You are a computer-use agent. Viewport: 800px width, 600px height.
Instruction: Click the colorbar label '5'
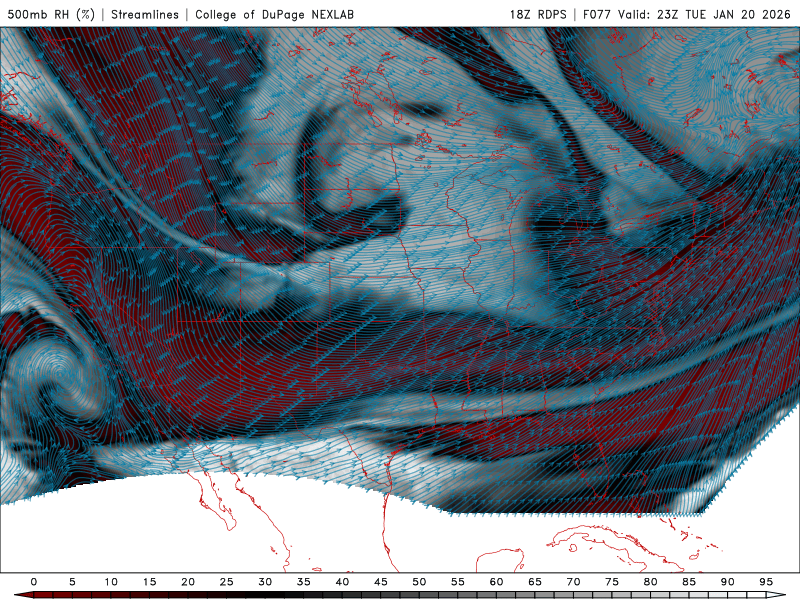tap(72, 582)
